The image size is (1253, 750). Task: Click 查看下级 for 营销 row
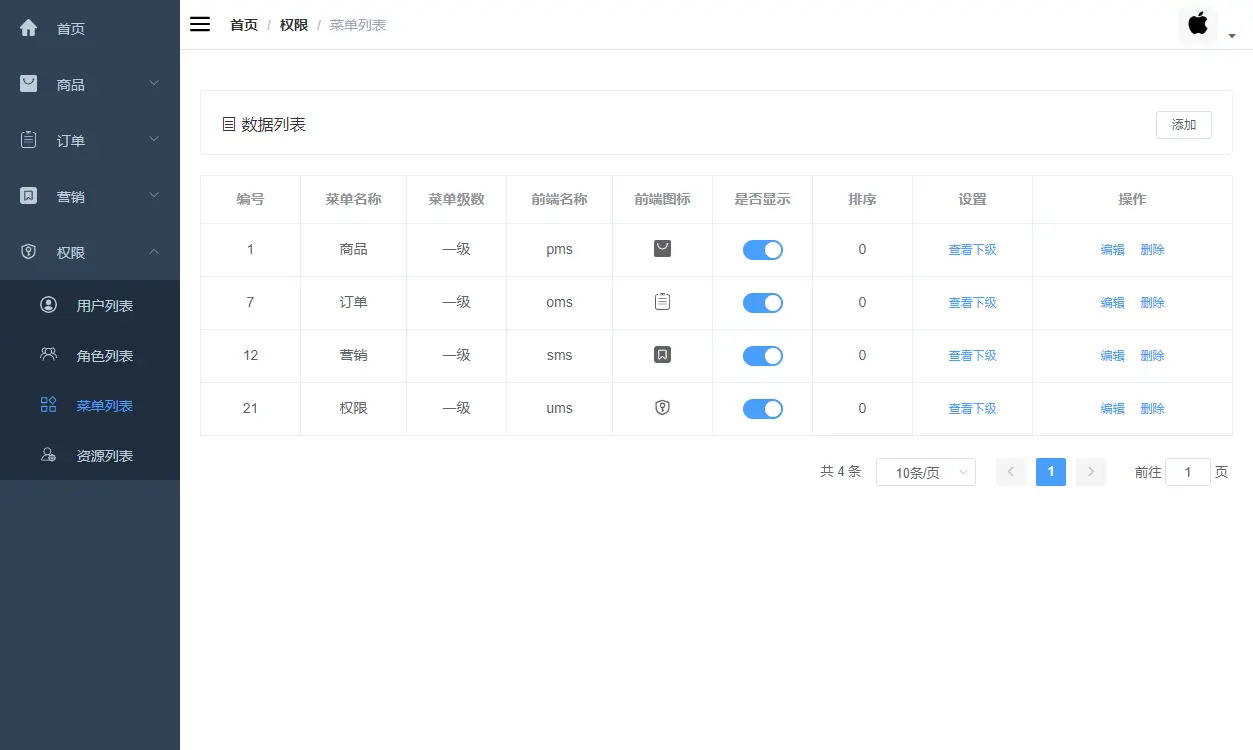click(972, 356)
